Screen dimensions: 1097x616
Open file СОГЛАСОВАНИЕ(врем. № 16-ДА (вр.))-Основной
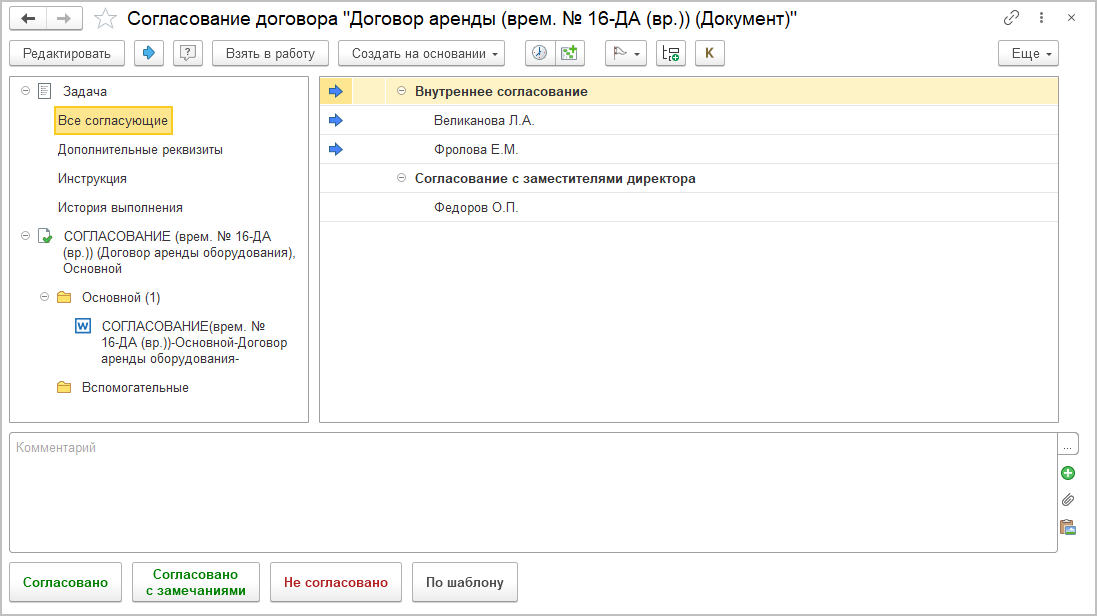[194, 343]
